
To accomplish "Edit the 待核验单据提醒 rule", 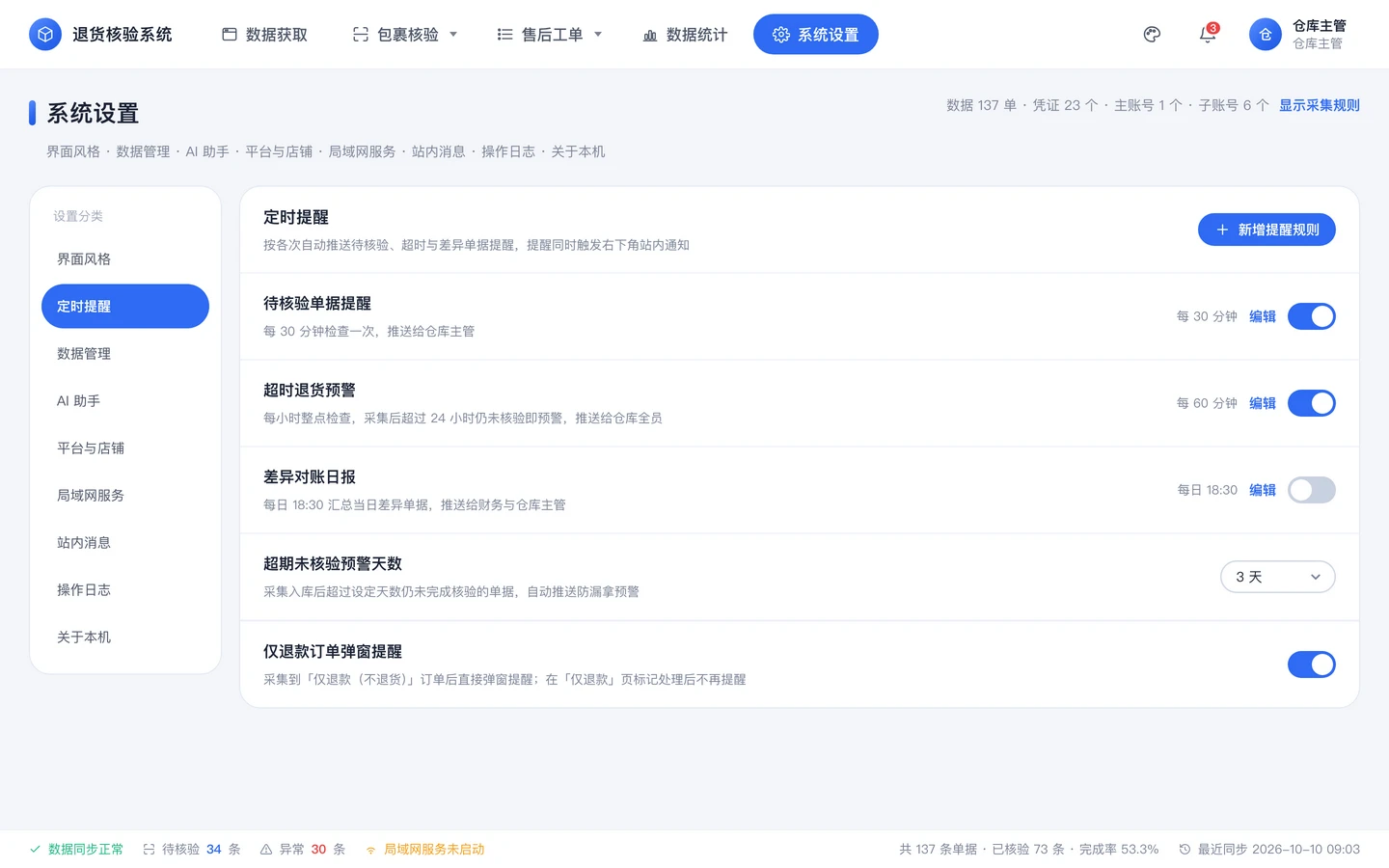I will [x=1263, y=316].
